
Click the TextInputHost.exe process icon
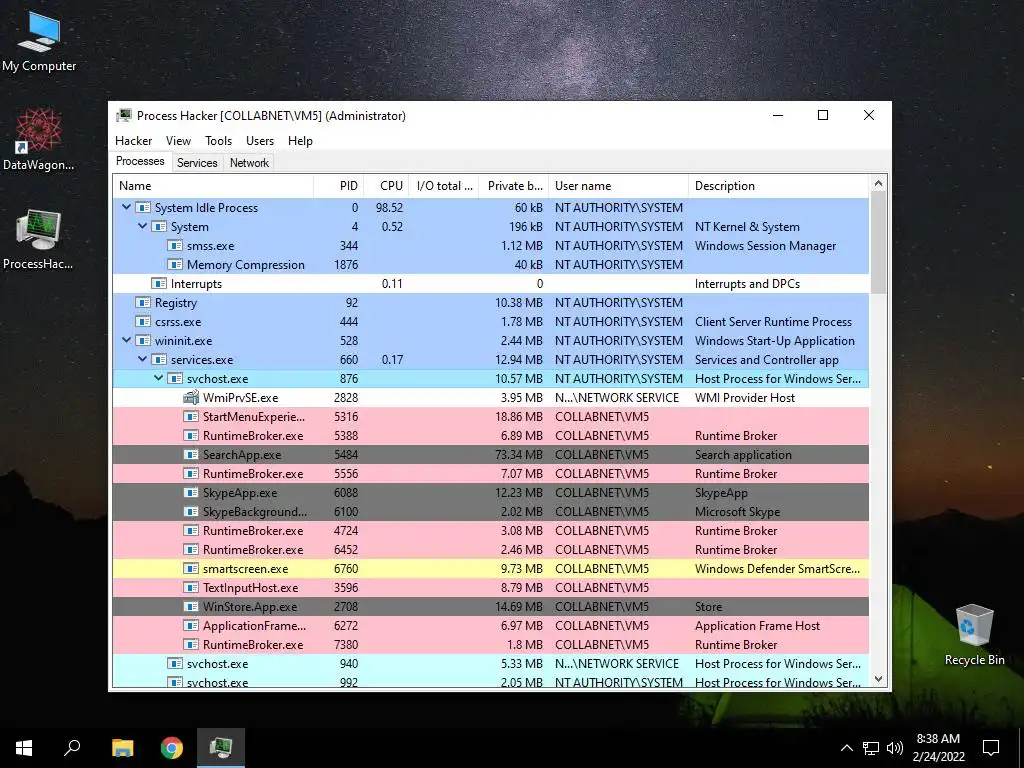click(x=191, y=588)
